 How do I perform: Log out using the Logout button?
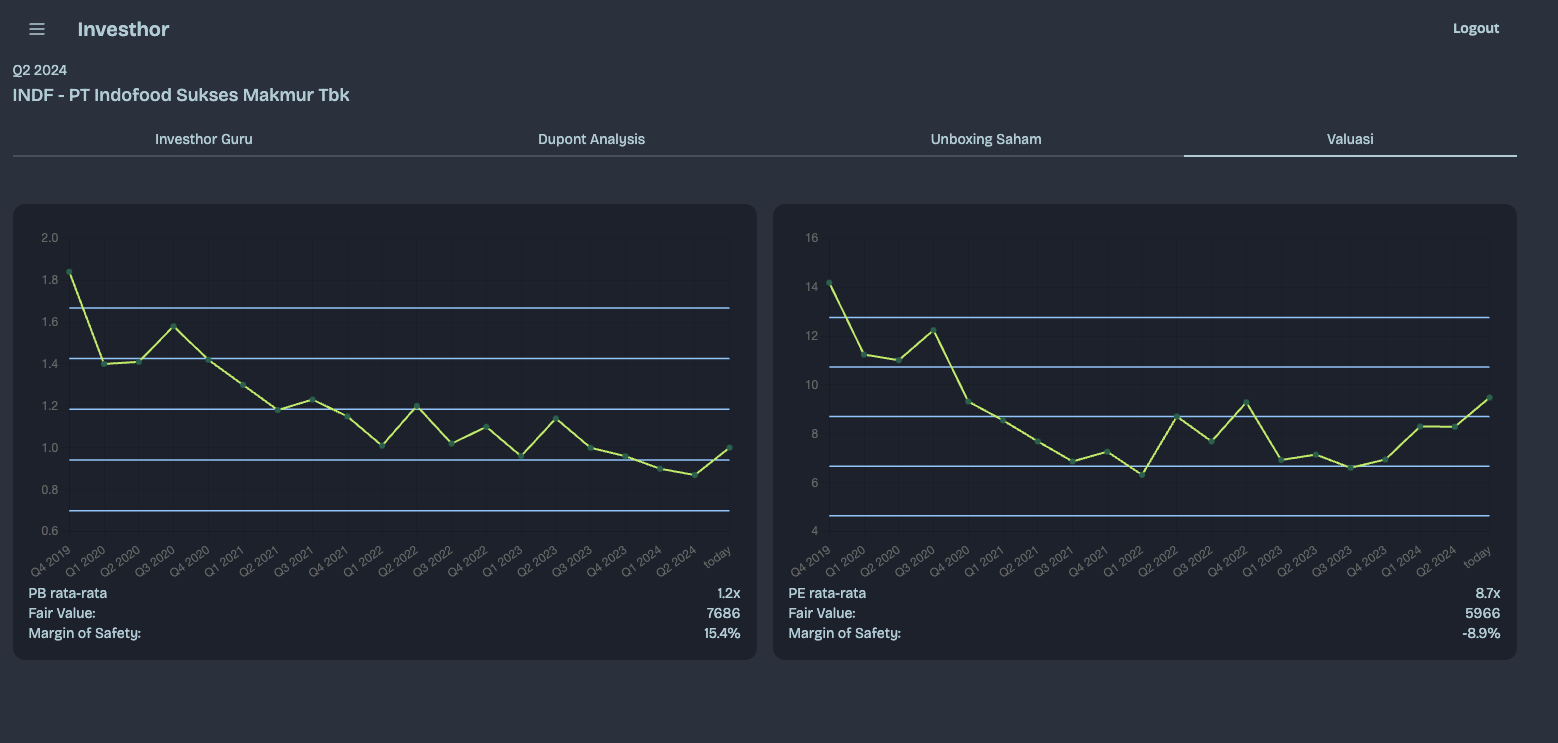click(1475, 28)
